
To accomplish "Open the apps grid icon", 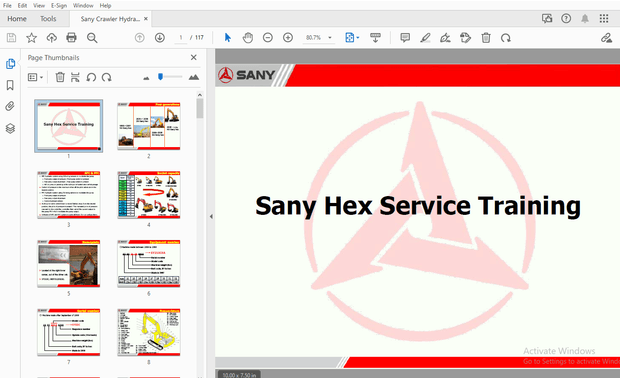I will (604, 19).
